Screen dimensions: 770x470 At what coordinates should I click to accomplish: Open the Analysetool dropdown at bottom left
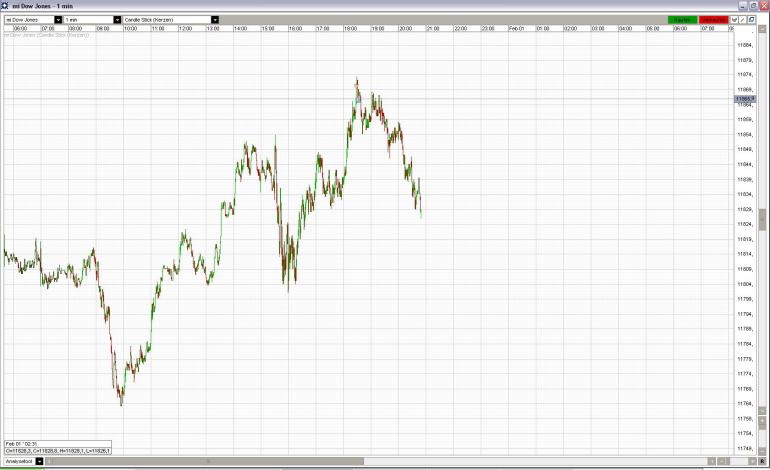(39, 462)
